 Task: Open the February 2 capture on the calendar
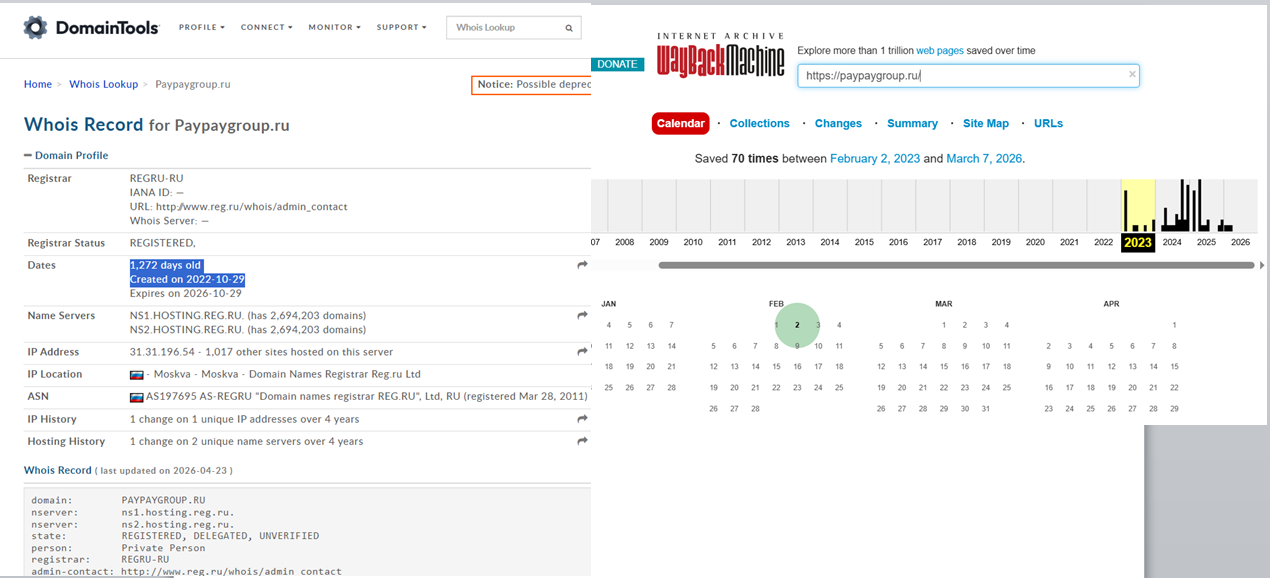[x=797, y=325]
